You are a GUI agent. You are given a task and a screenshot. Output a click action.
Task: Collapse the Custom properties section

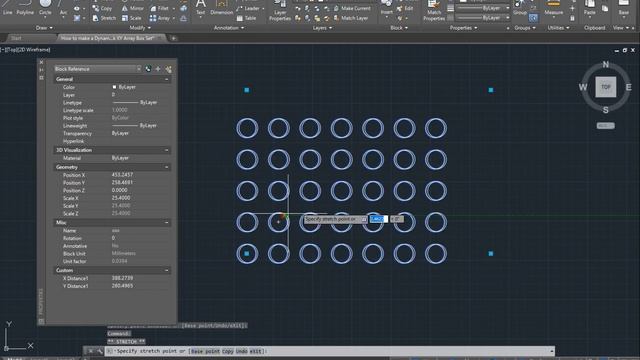click(x=167, y=270)
